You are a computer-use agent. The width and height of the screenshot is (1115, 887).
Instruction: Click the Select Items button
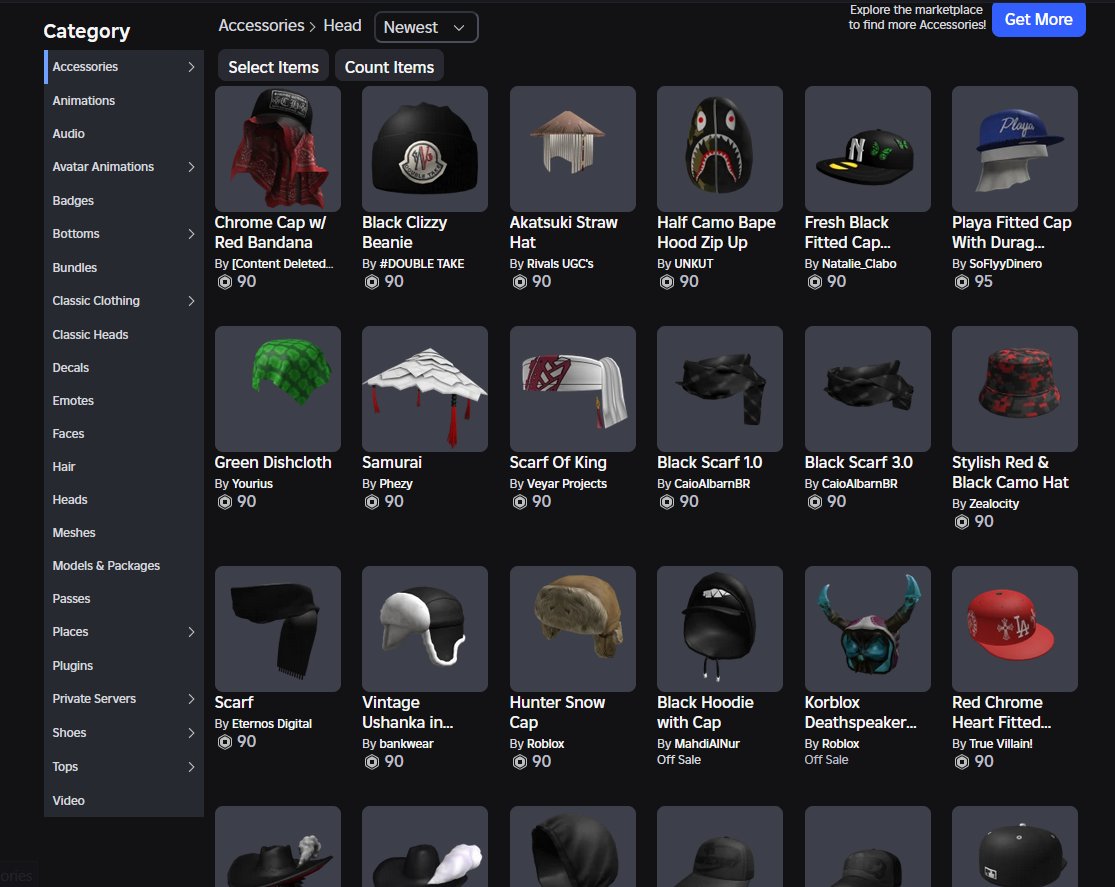(273, 67)
